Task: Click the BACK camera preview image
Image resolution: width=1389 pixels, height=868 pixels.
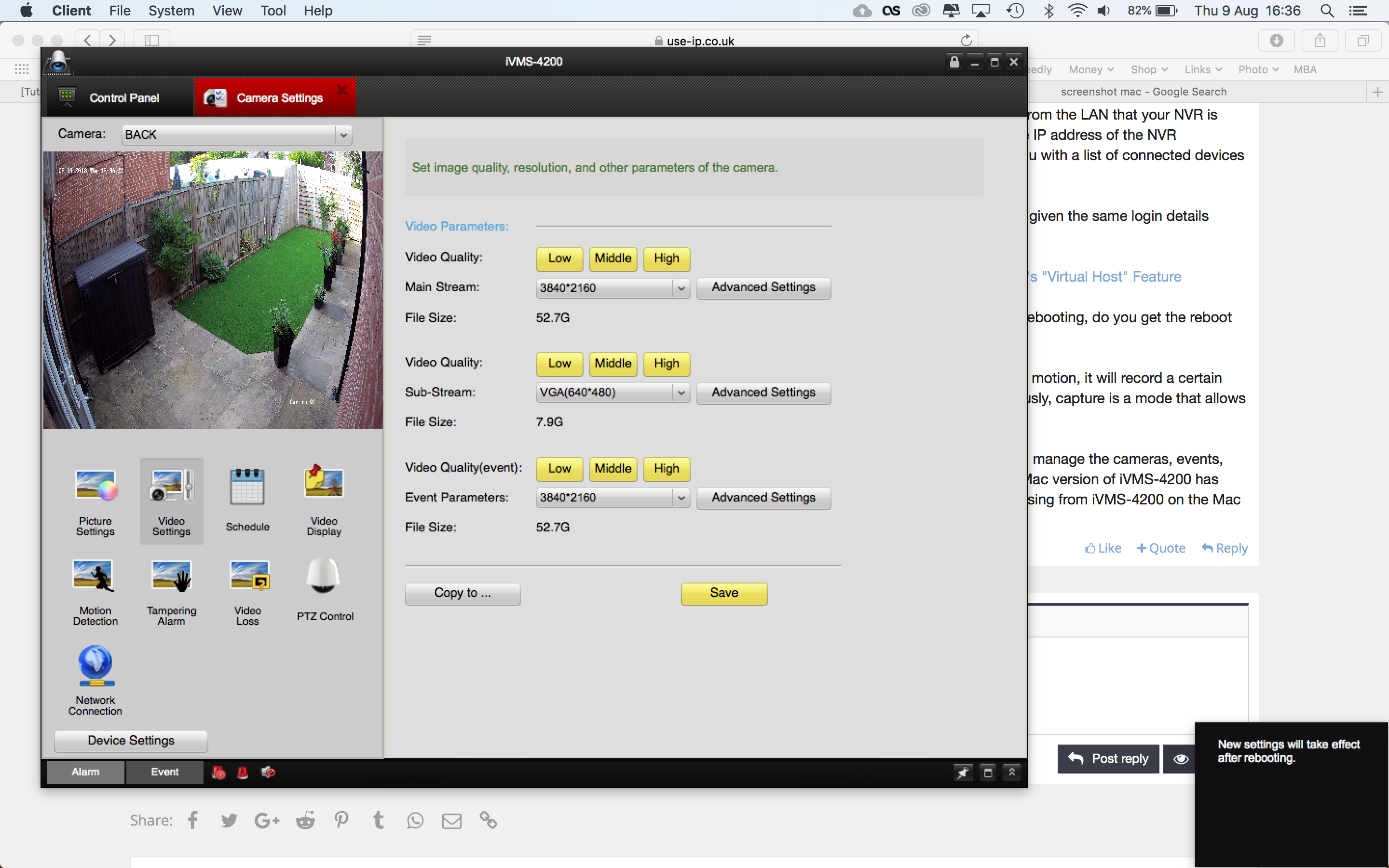Action: (x=213, y=290)
